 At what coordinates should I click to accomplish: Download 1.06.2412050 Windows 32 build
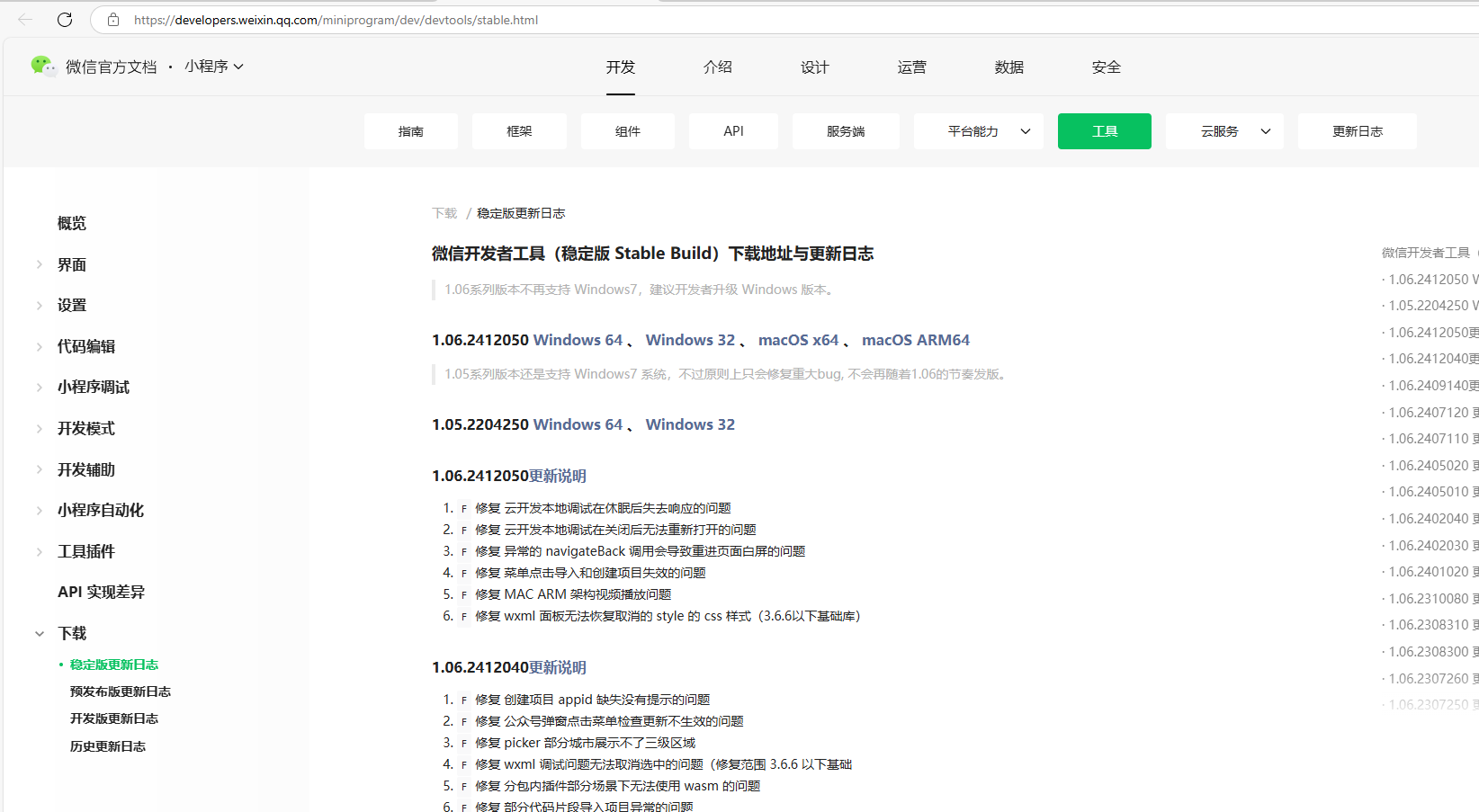[690, 340]
